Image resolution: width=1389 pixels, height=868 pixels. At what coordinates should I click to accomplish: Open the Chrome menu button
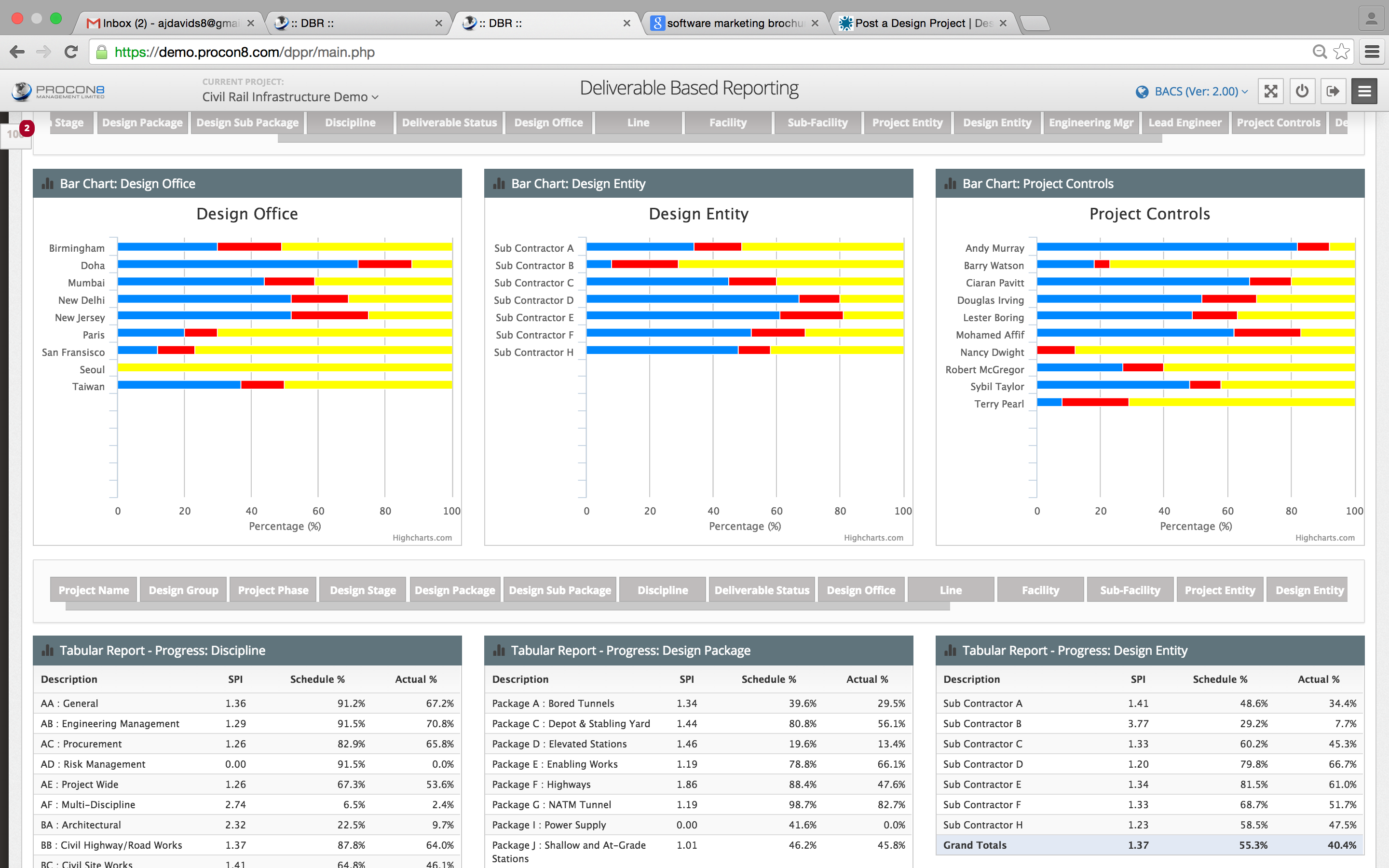pyautogui.click(x=1372, y=52)
